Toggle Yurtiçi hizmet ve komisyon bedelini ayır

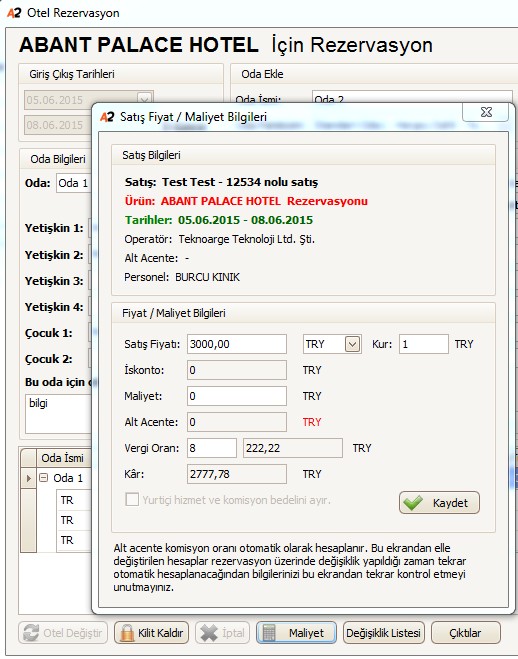132,500
